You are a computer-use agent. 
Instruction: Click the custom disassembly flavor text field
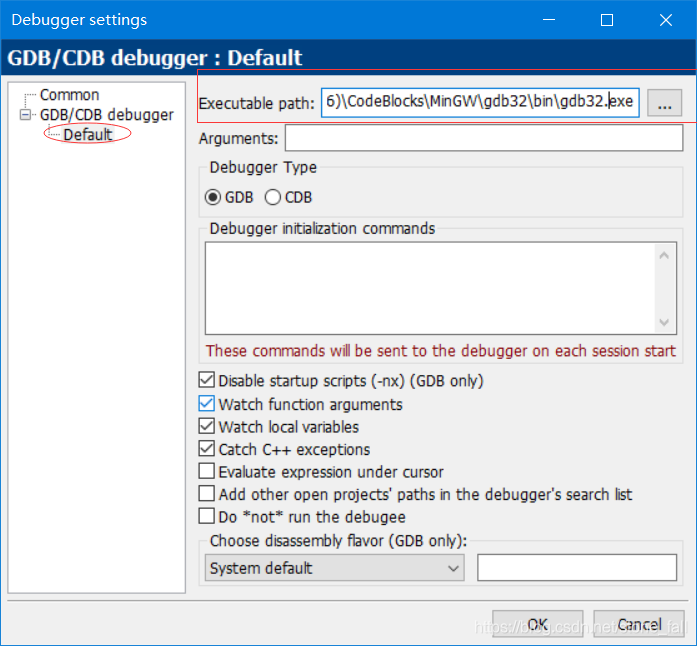tap(577, 567)
